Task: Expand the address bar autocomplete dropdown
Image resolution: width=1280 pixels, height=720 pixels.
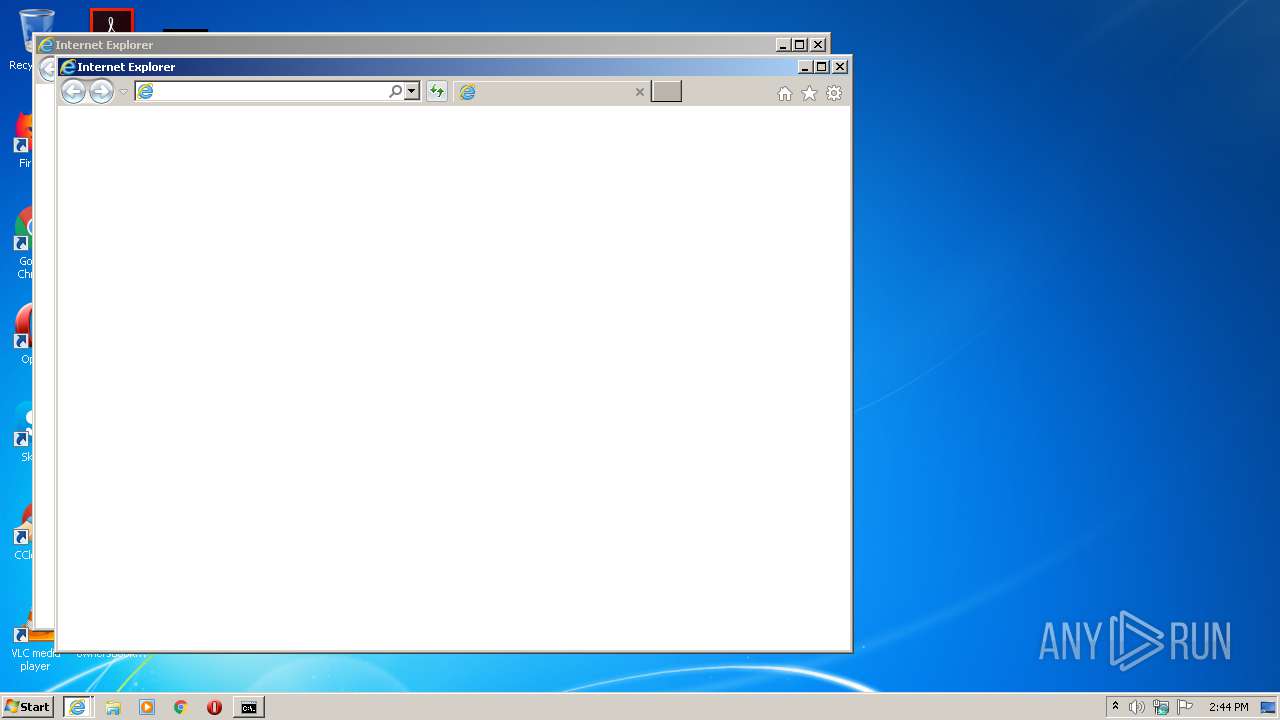Action: (x=411, y=92)
